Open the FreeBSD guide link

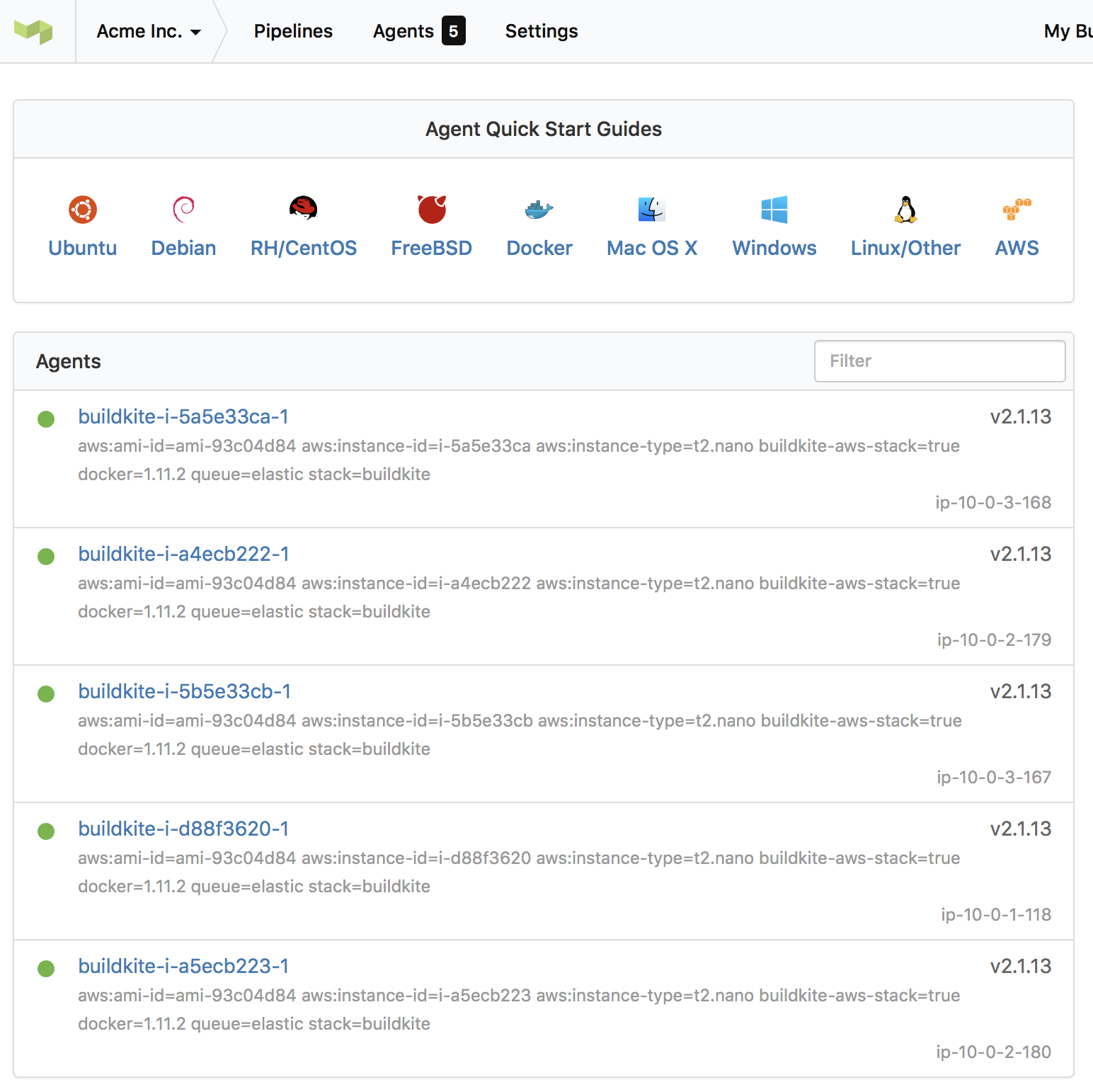pos(432,248)
